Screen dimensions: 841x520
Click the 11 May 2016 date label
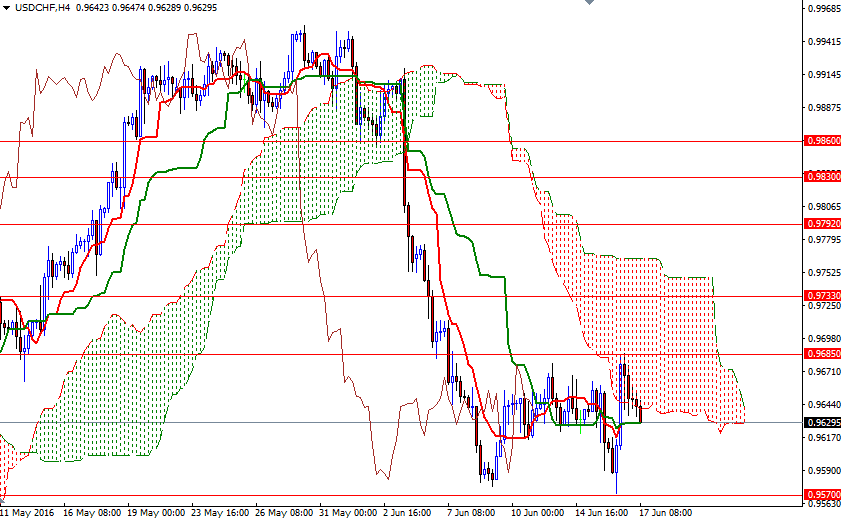(27, 512)
